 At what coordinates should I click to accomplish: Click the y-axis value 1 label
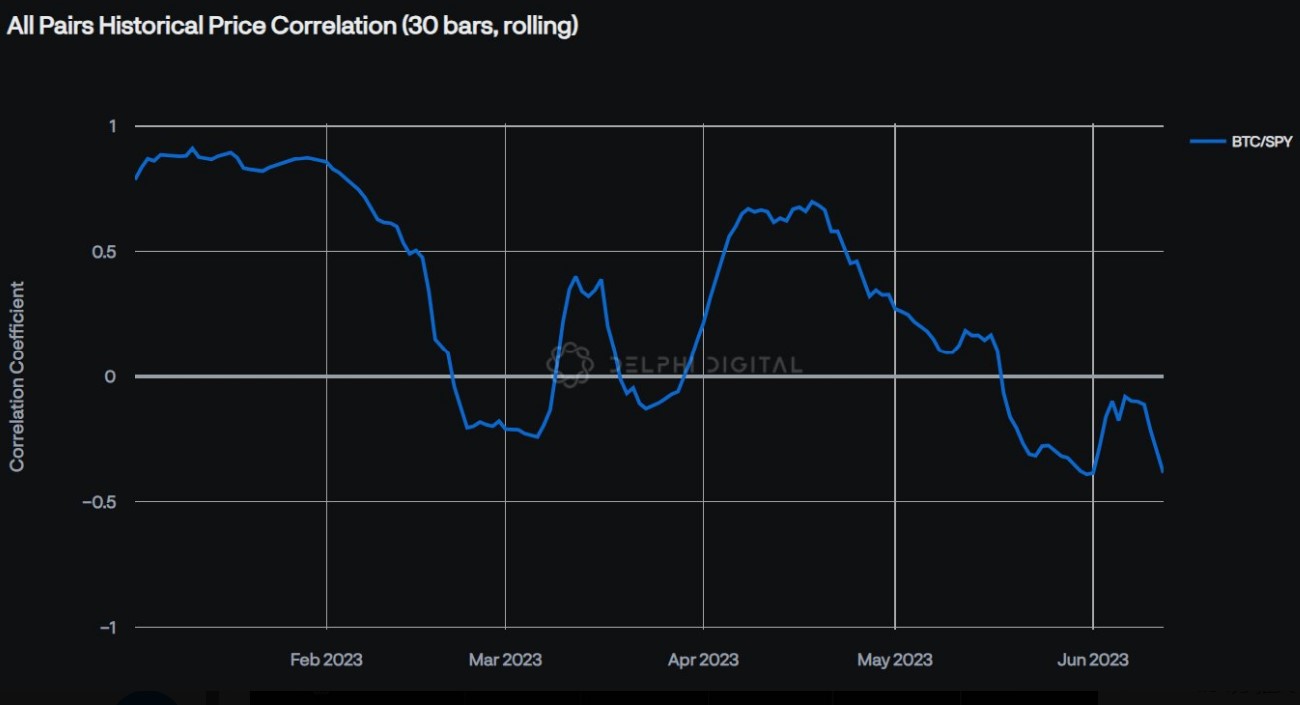click(112, 126)
